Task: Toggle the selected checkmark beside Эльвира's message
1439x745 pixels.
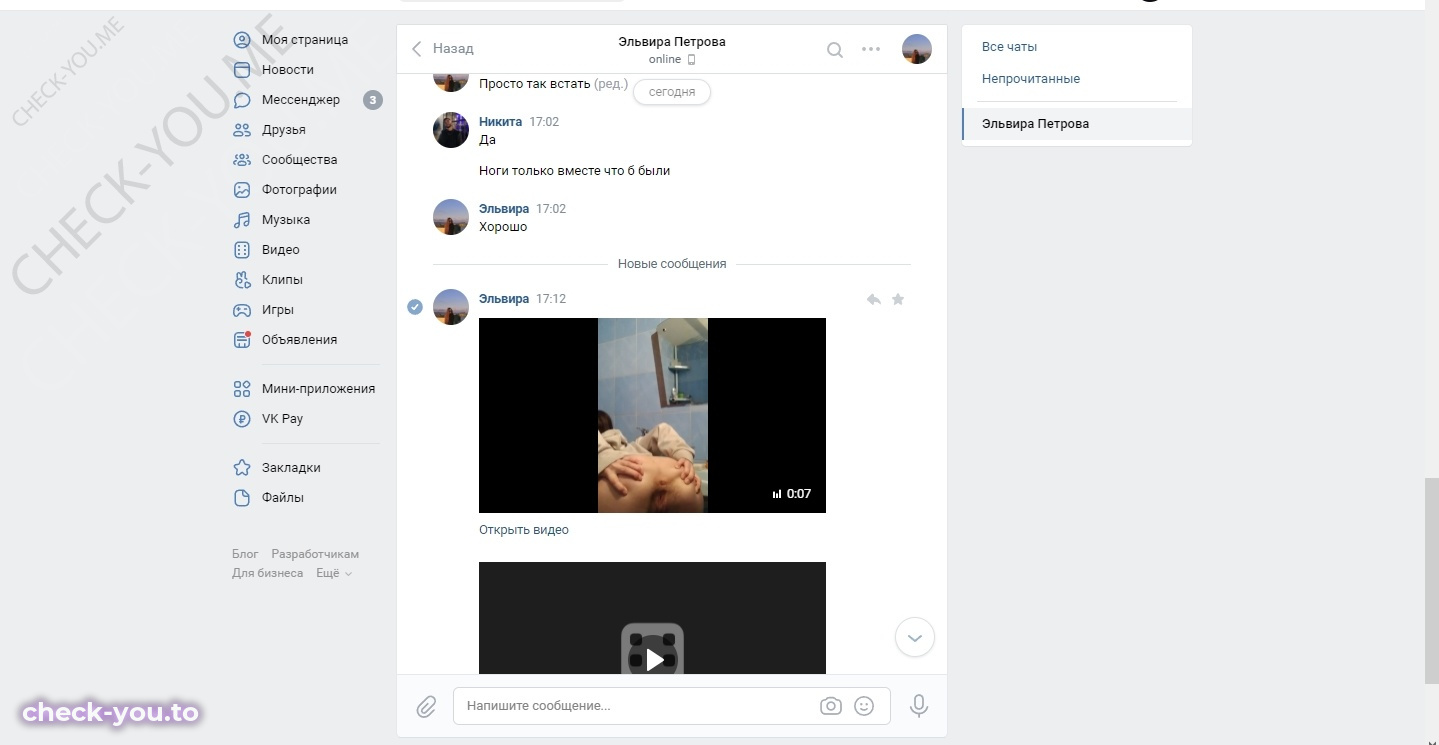Action: point(415,307)
